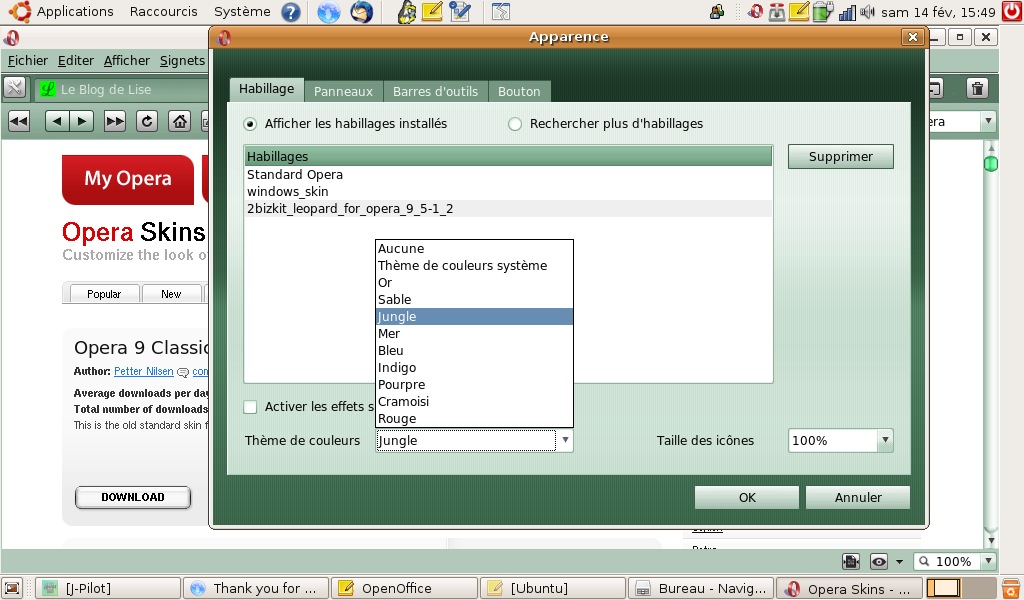Enable the 'Activer les effets' checkbox

[x=251, y=407]
